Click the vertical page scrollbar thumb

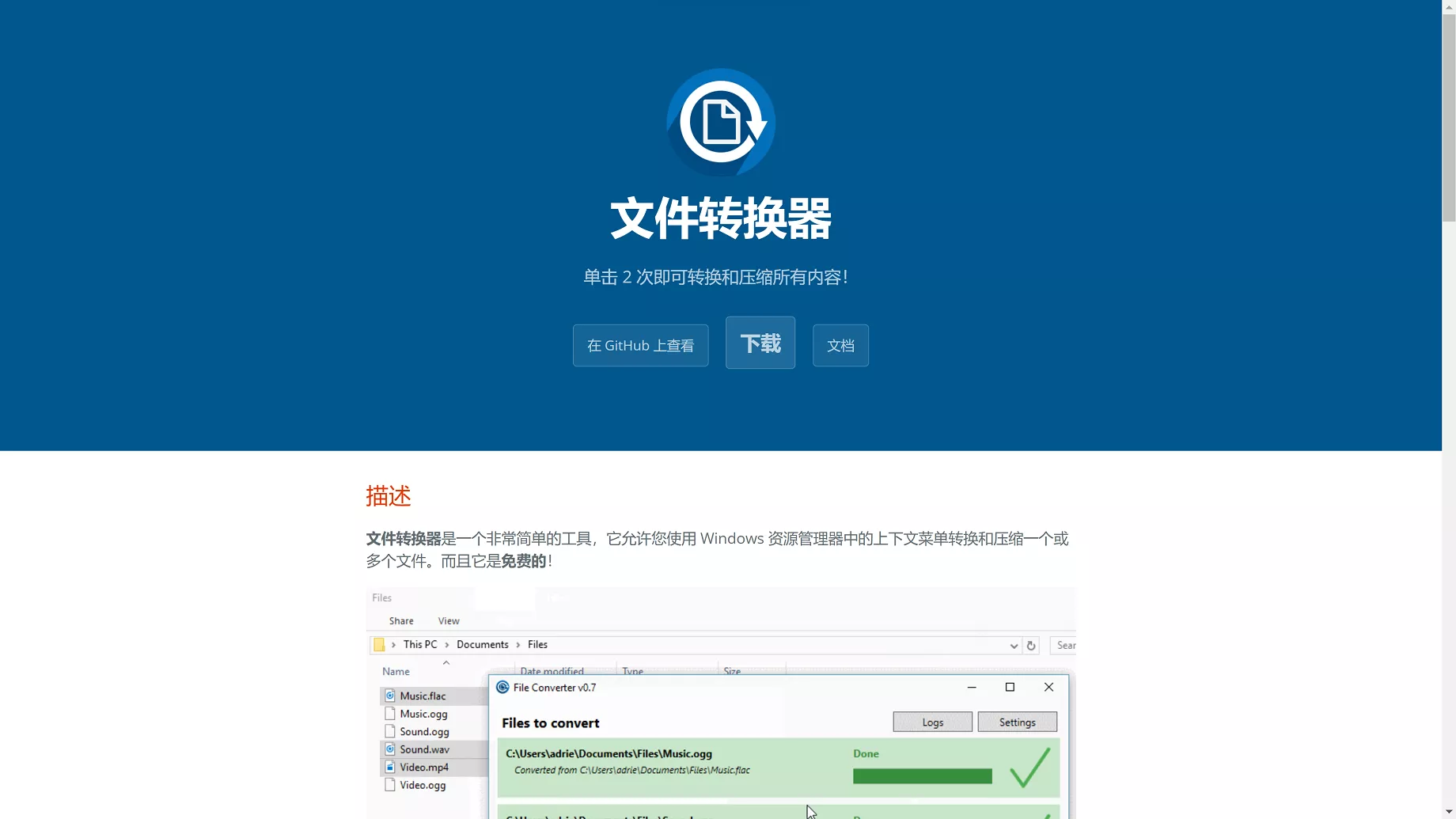pyautogui.click(x=1448, y=117)
